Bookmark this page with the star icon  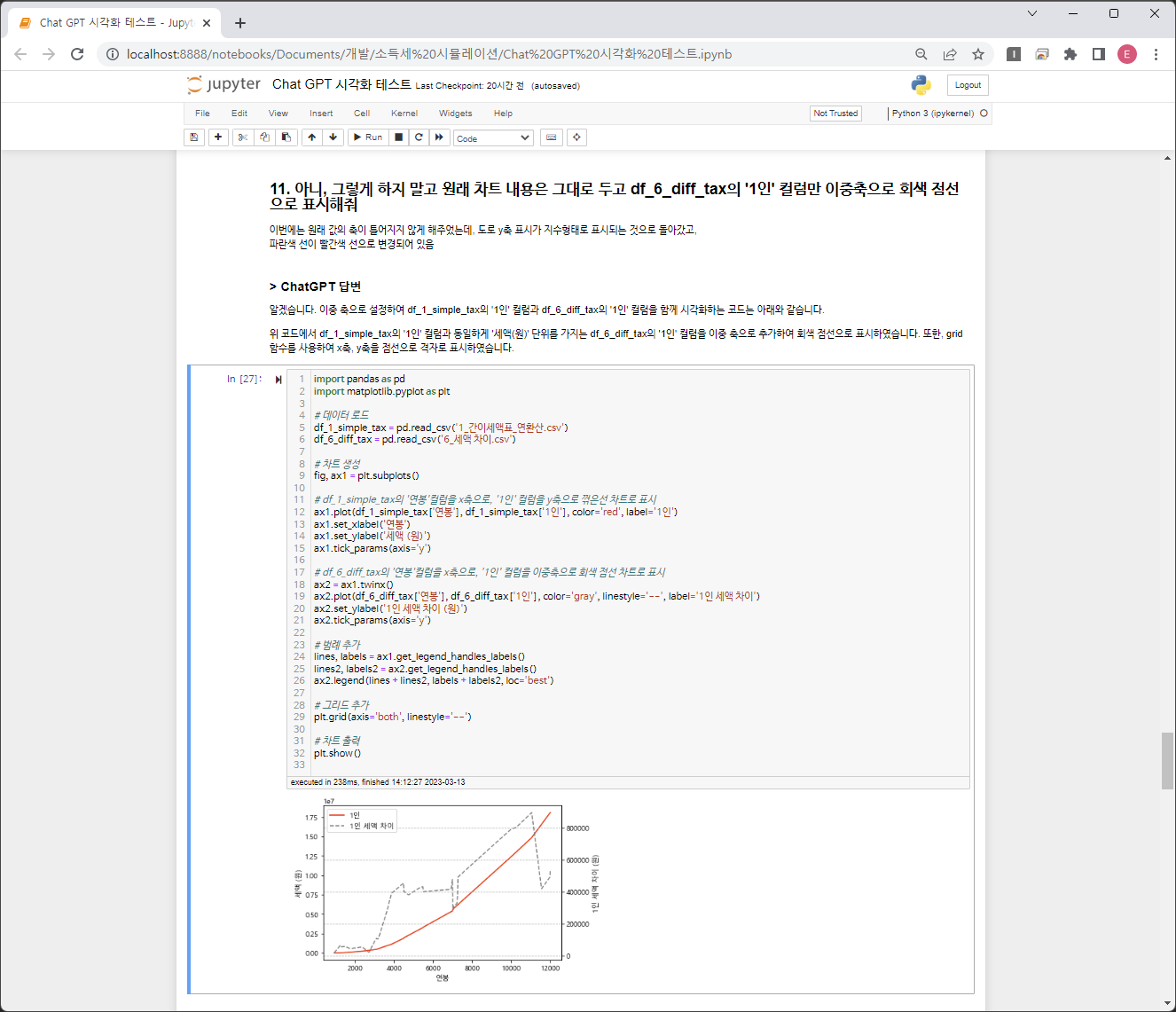[x=978, y=54]
